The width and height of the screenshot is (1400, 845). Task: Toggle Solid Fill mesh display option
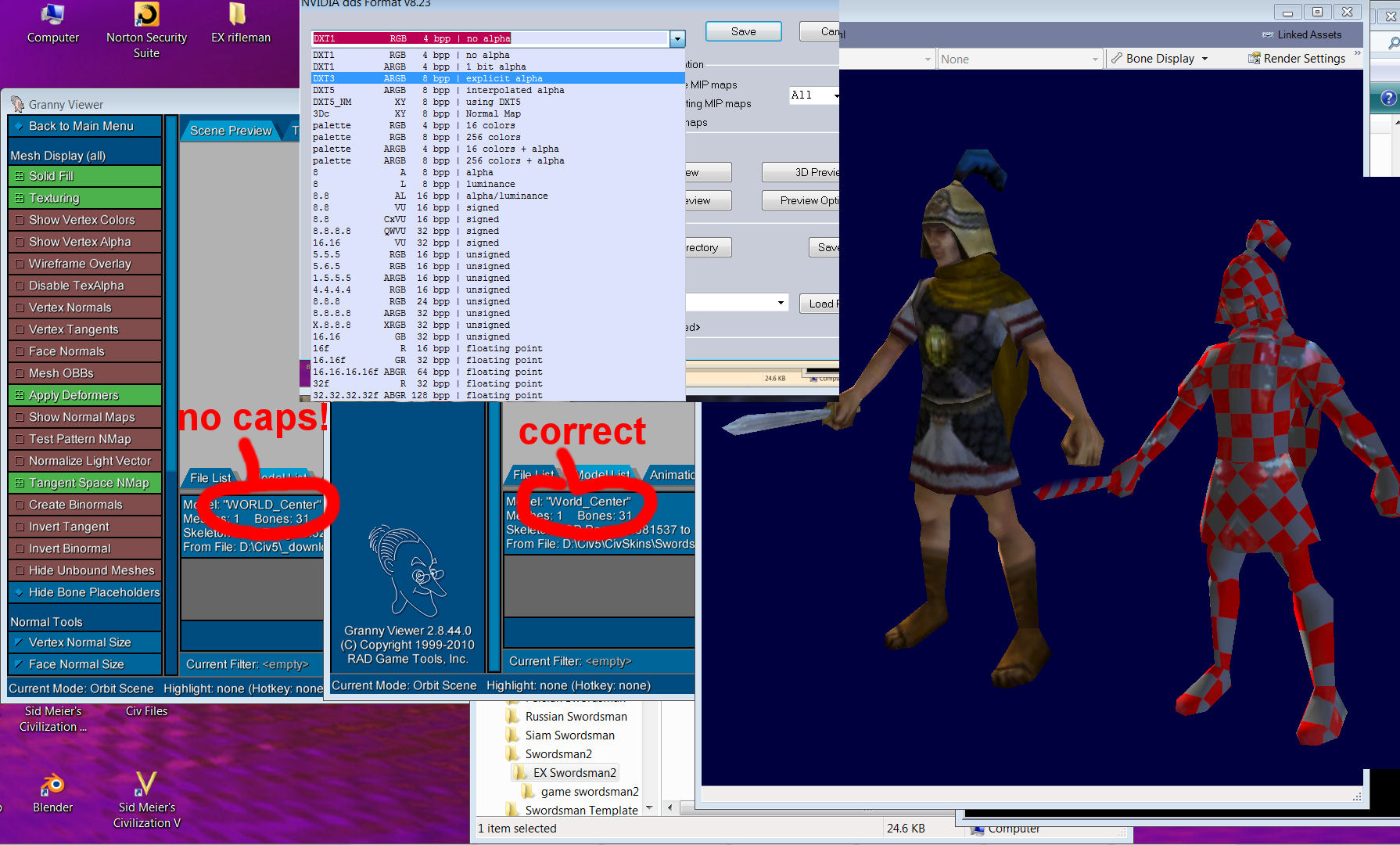(x=84, y=176)
